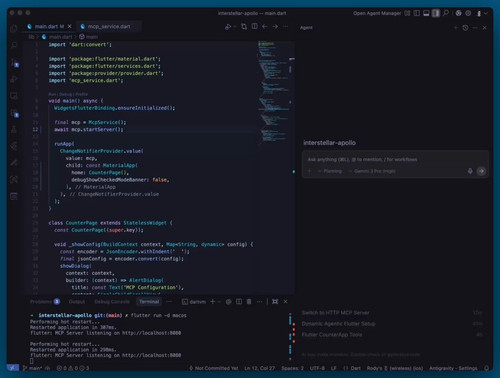This screenshot has width=500, height=378.
Task: Switch to the mcp_service.dart tab
Action: [109, 27]
